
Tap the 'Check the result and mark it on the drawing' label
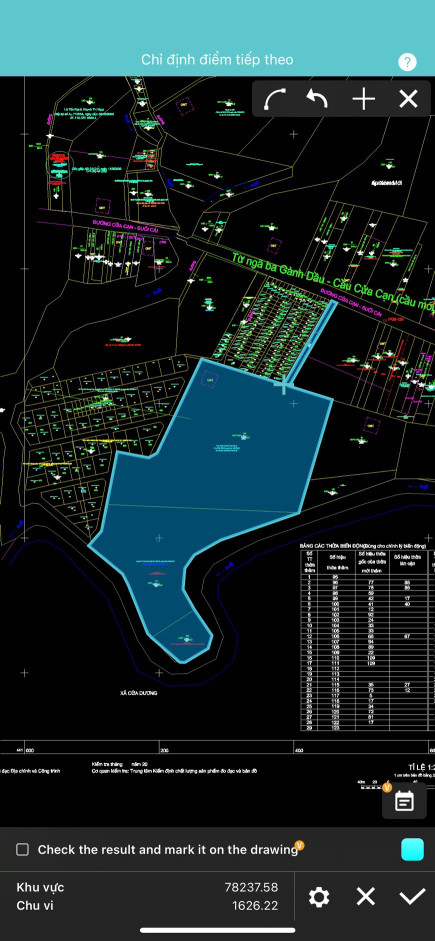pyautogui.click(x=167, y=850)
